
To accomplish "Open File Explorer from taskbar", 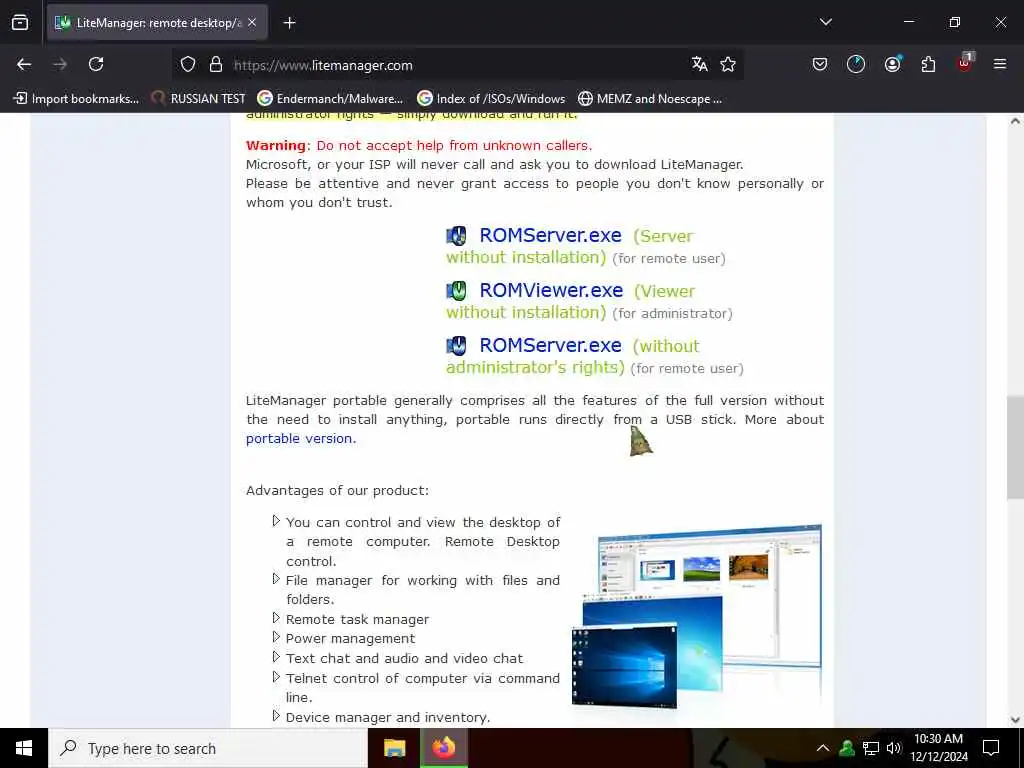I will [394, 748].
